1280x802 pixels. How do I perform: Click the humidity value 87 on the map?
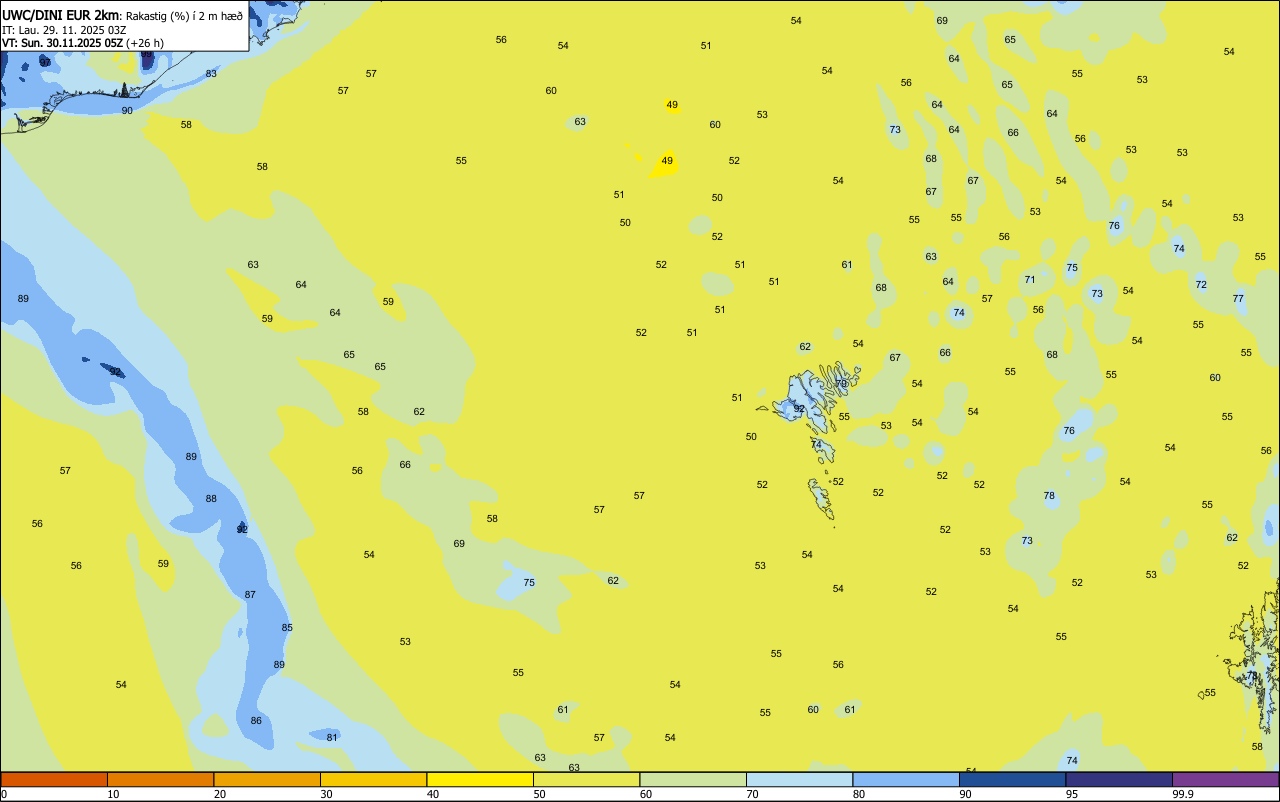[x=250, y=595]
